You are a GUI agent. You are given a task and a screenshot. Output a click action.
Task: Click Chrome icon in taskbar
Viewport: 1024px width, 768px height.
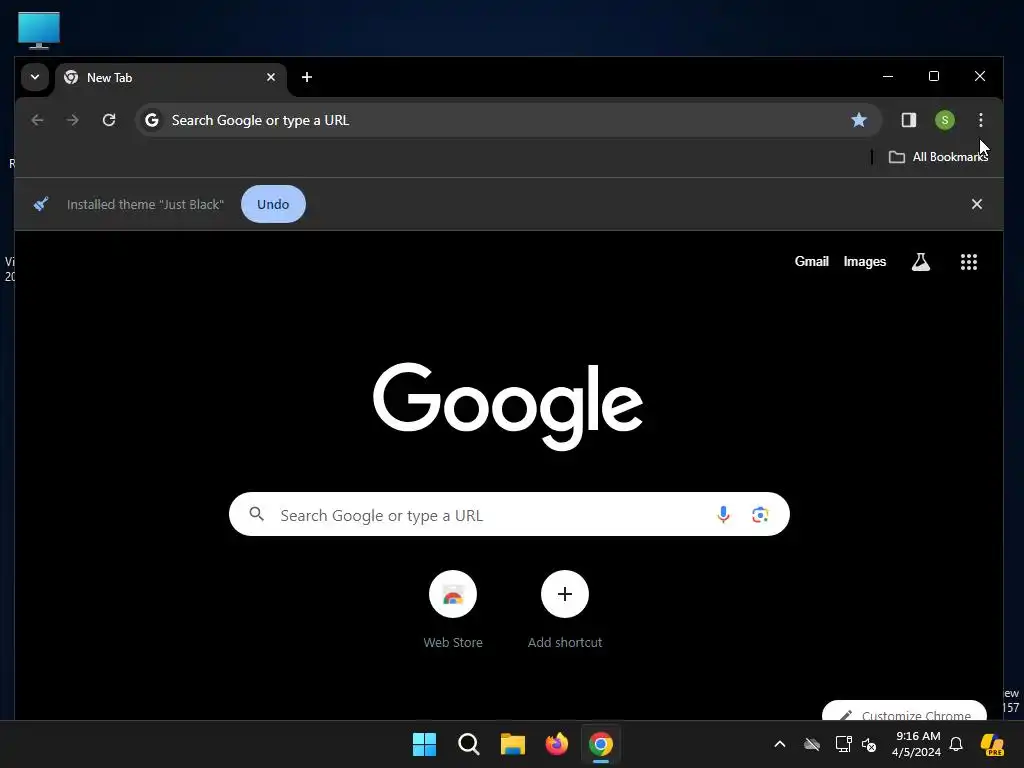[601, 744]
